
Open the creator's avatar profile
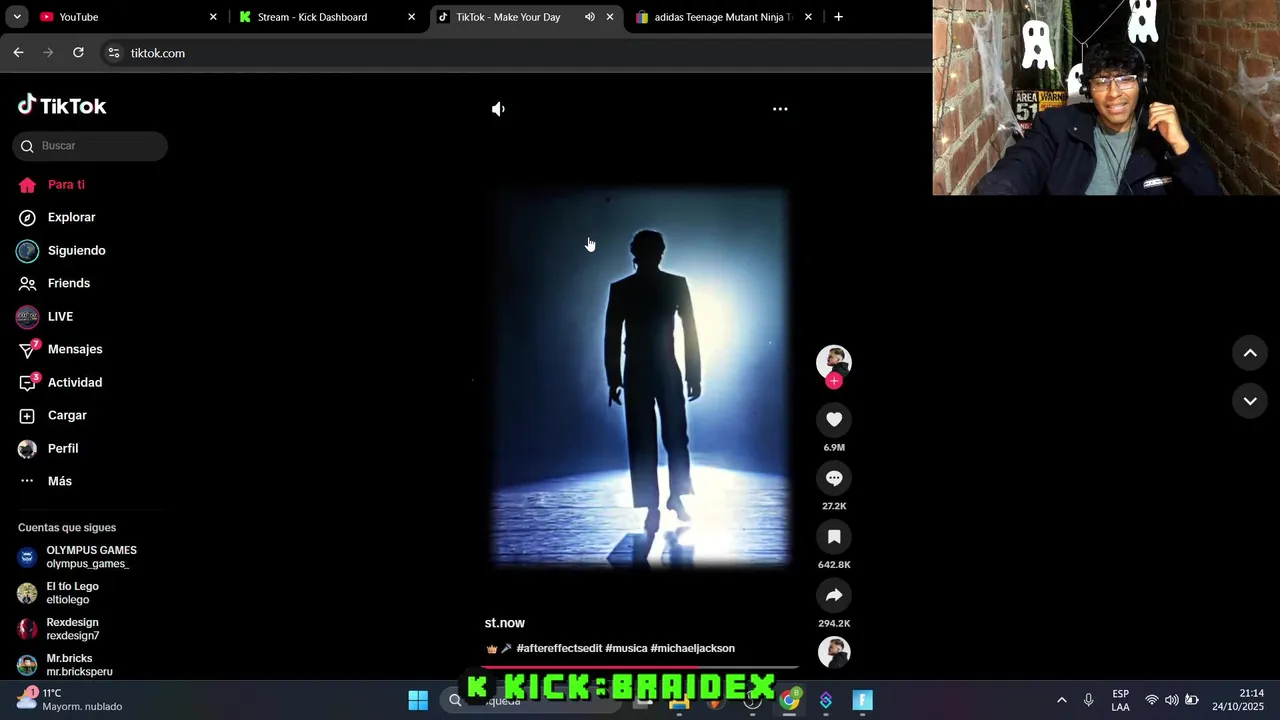pos(834,361)
